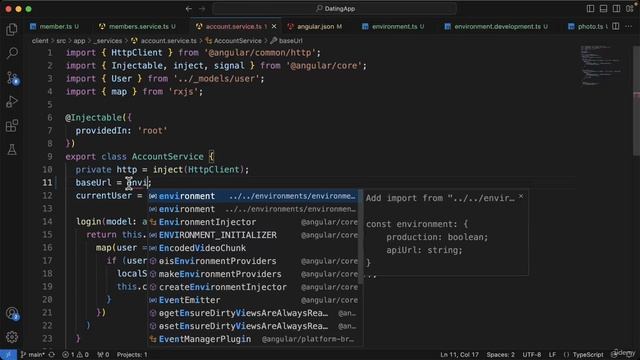This screenshot has width=640, height=360.
Task: Select the ENVIRONMENT_INITIALIZER suggestion
Action: [x=253, y=236]
